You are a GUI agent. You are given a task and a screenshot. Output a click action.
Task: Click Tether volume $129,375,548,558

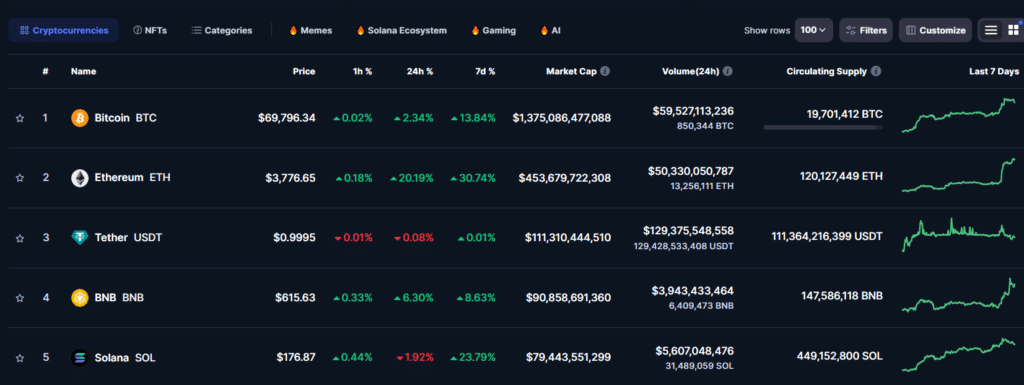tap(688, 231)
